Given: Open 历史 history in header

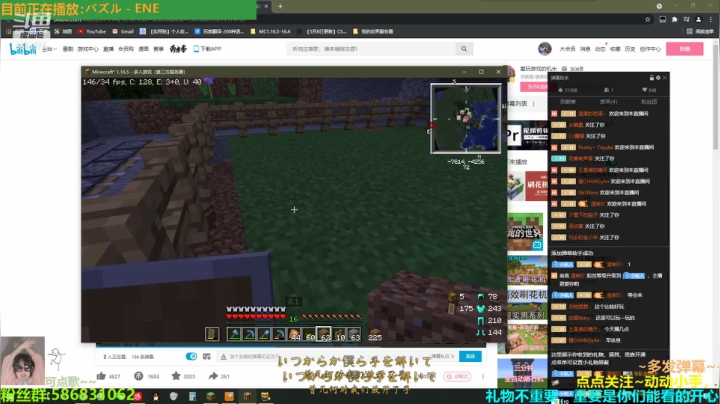Looking at the screenshot, I should coord(630,49).
